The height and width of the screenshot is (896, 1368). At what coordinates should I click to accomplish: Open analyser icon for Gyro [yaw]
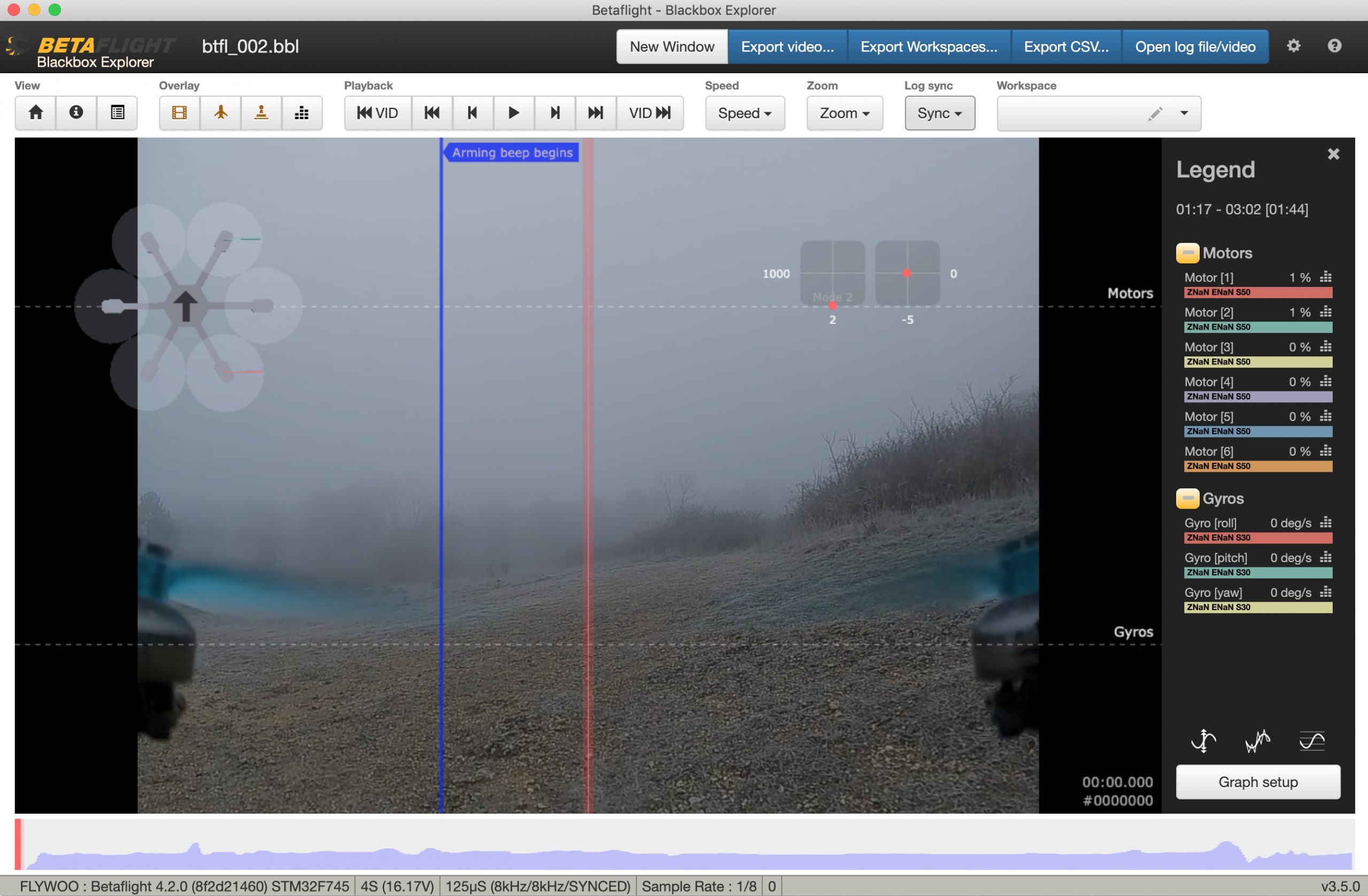(1326, 592)
